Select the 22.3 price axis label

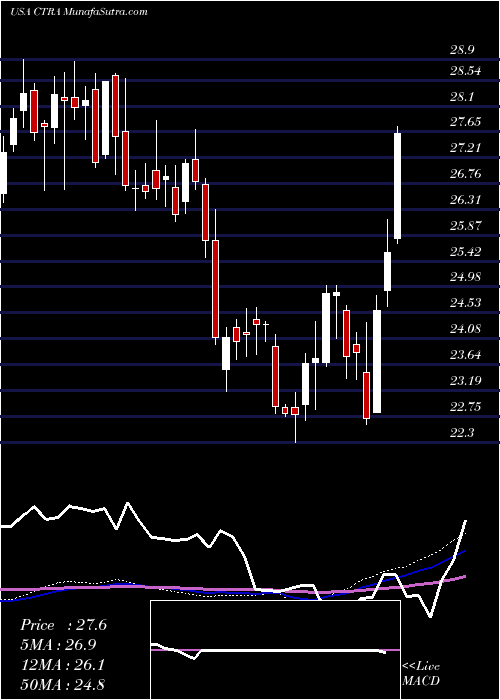point(462,433)
